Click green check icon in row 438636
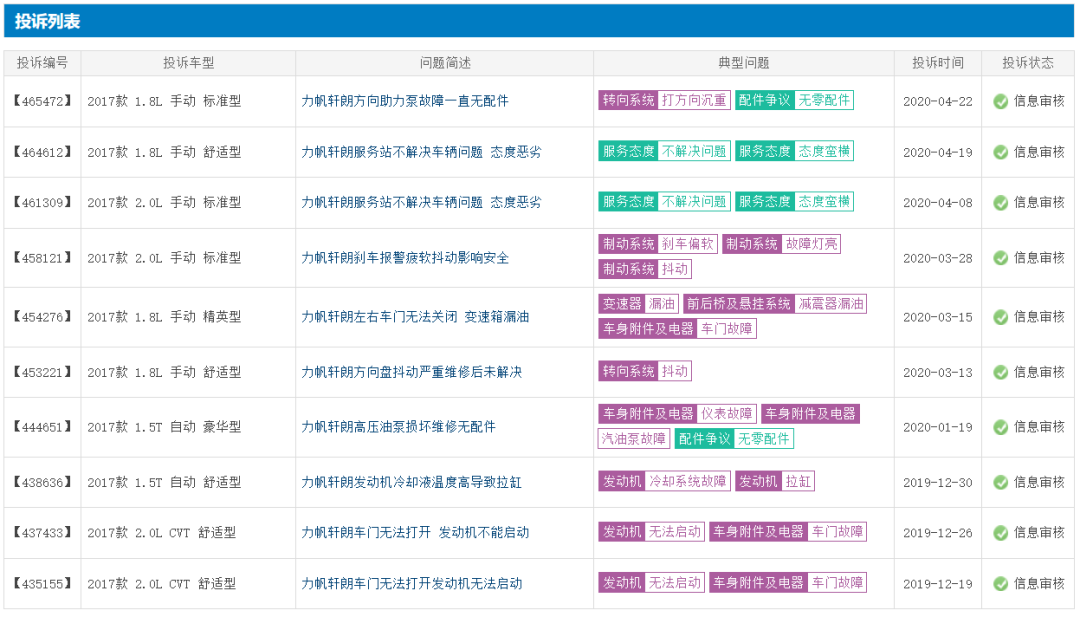The image size is (1080, 617). pyautogui.click(x=1001, y=483)
